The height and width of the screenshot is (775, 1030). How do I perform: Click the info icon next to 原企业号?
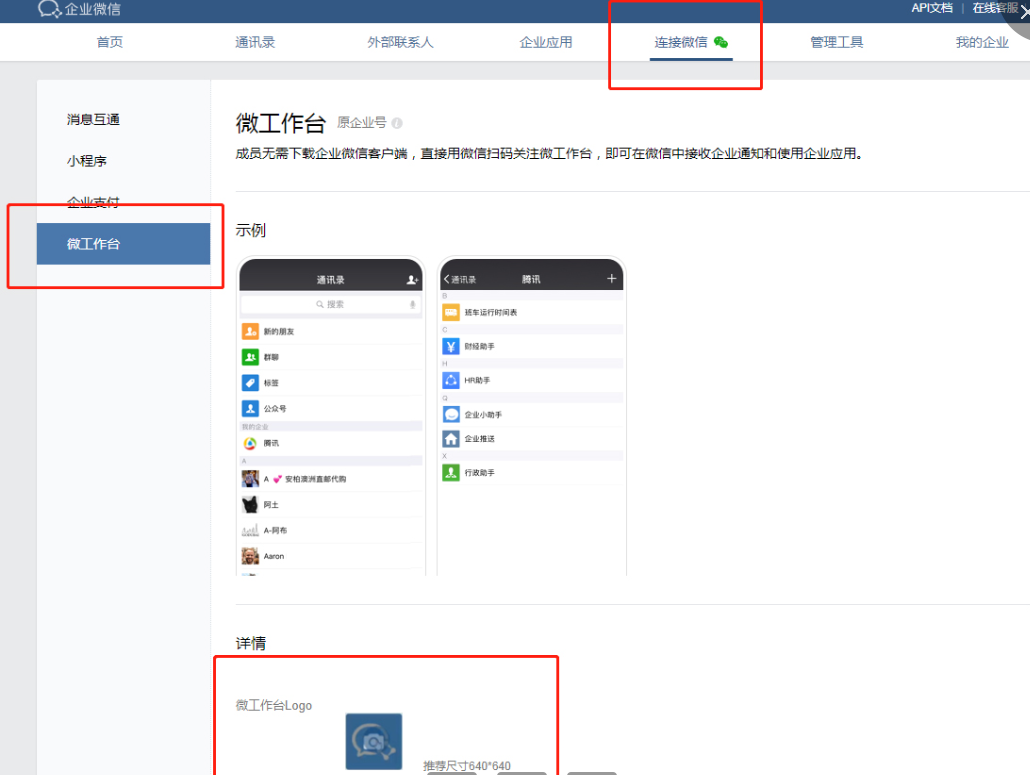click(397, 124)
